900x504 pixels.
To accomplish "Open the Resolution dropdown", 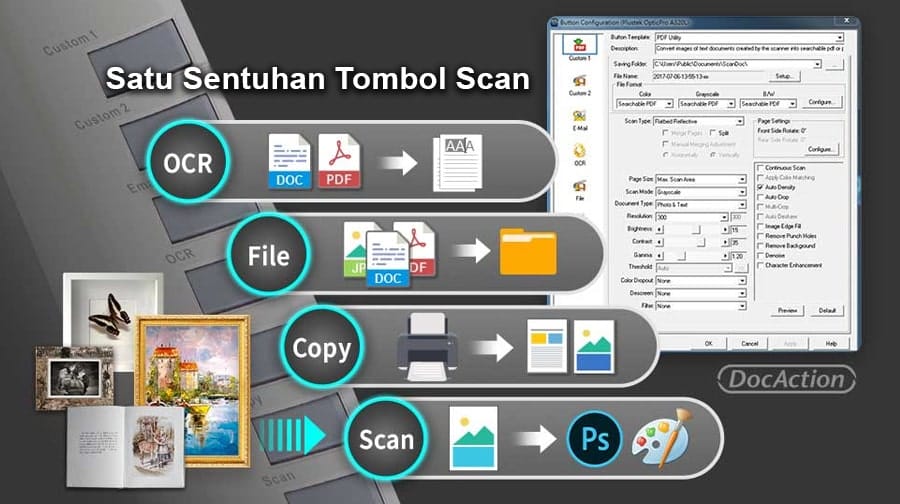I will pyautogui.click(x=724, y=218).
